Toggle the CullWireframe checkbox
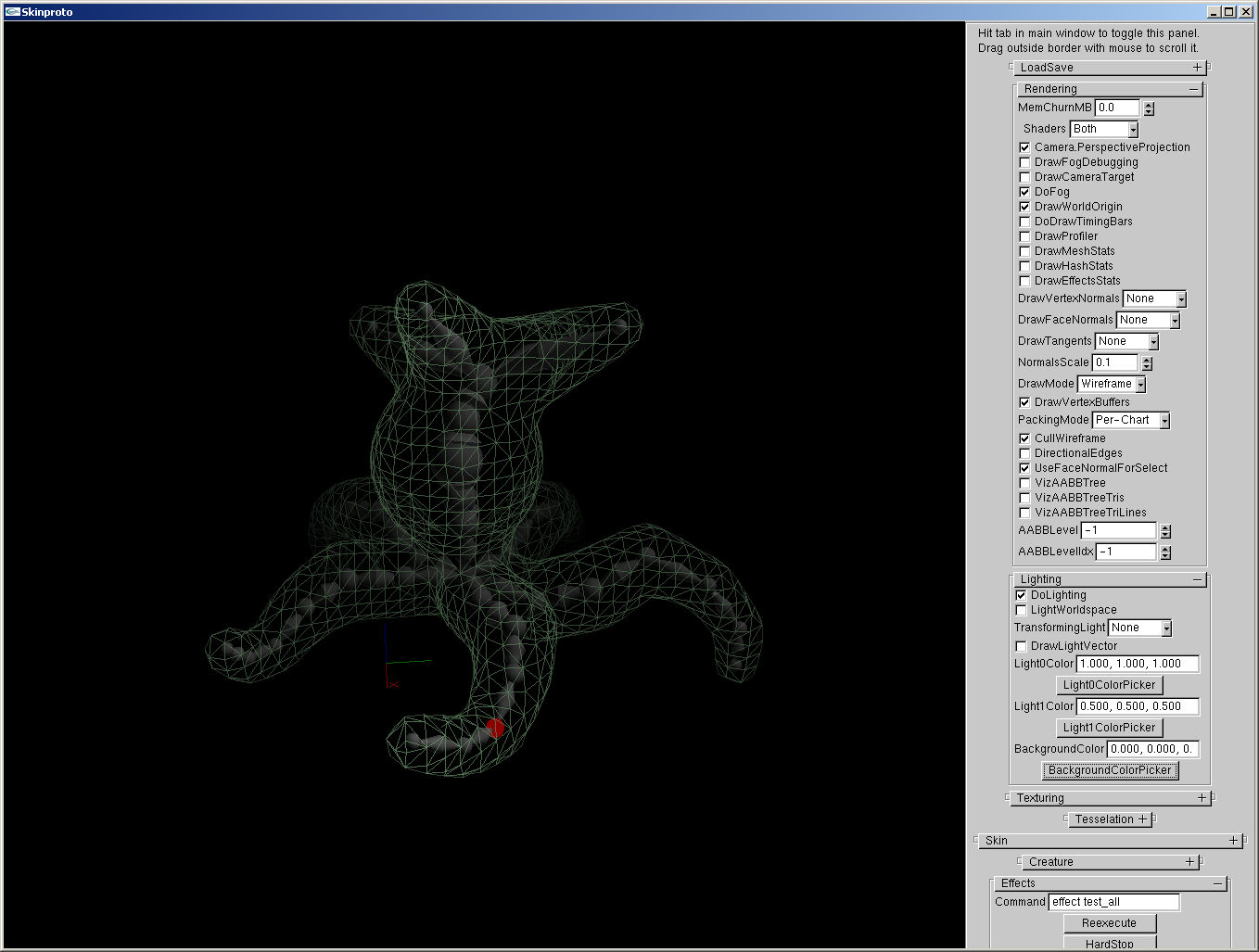1259x952 pixels. (1024, 438)
